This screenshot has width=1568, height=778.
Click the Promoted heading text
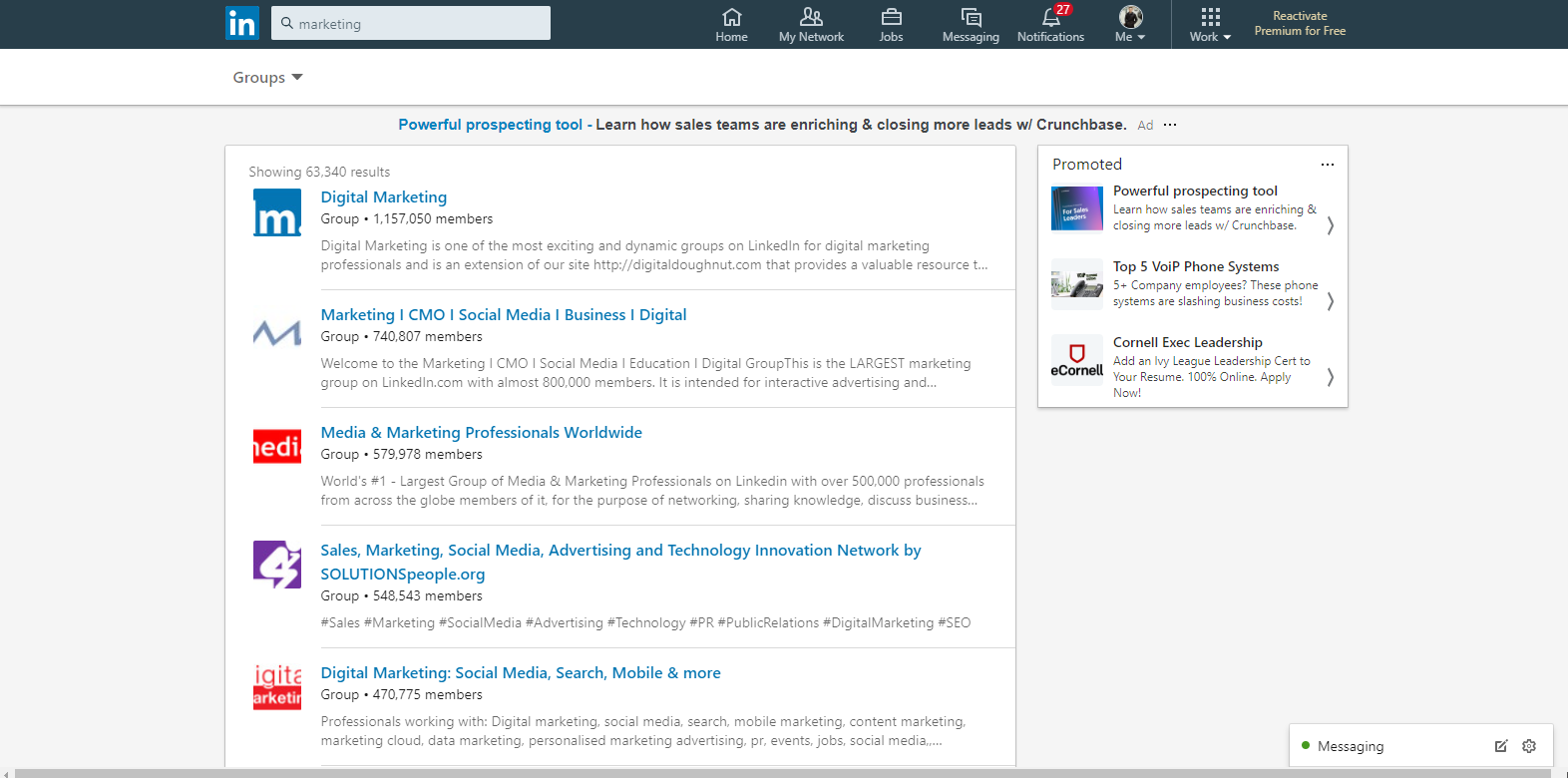1087,165
